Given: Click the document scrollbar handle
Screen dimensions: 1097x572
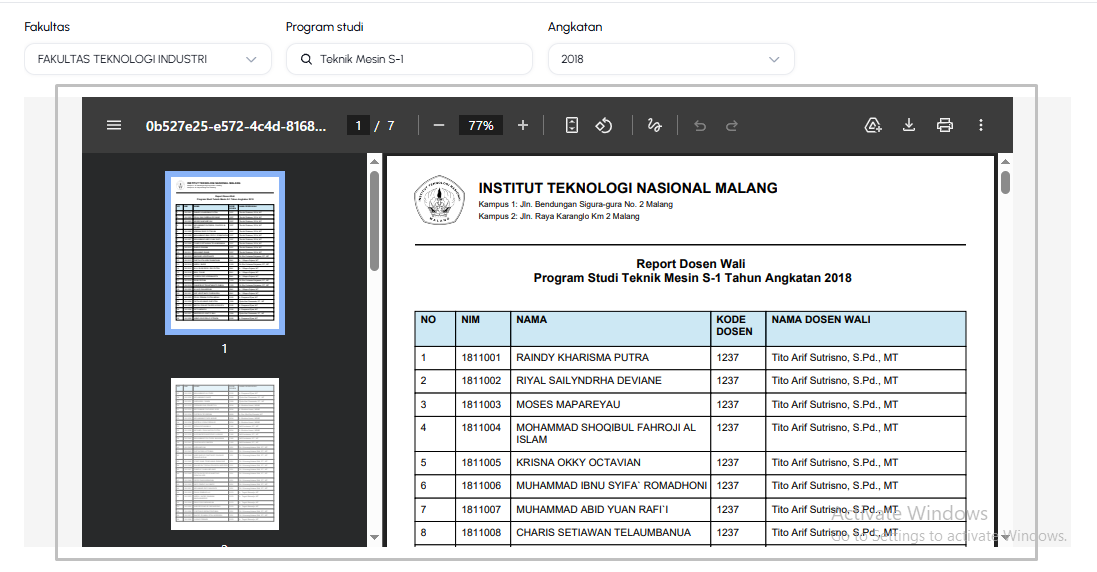Looking at the screenshot, I should coord(1005,183).
